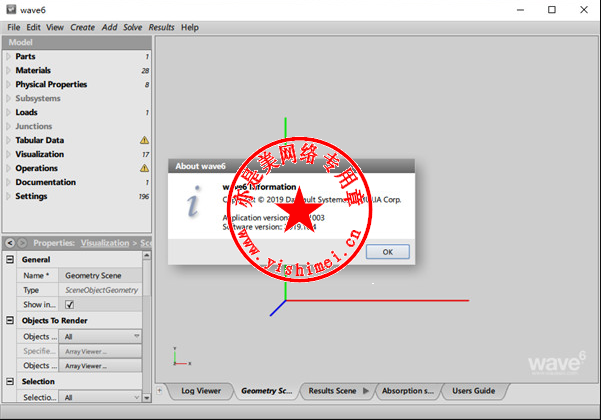Expand the Tabular Data node
The height and width of the screenshot is (420, 601).
tap(8, 140)
